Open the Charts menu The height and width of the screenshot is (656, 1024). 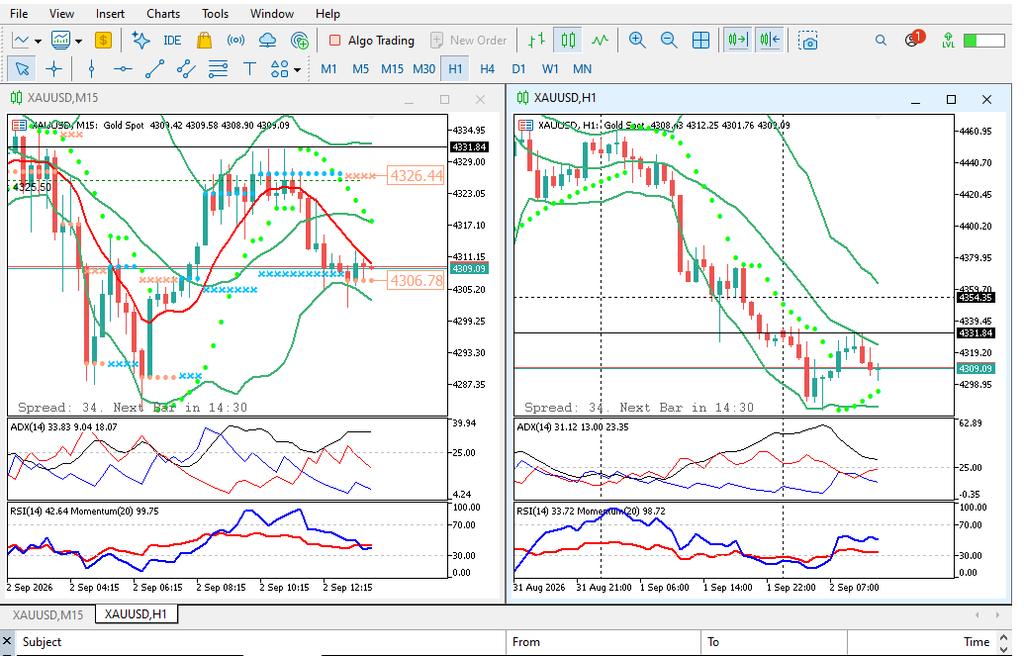163,13
